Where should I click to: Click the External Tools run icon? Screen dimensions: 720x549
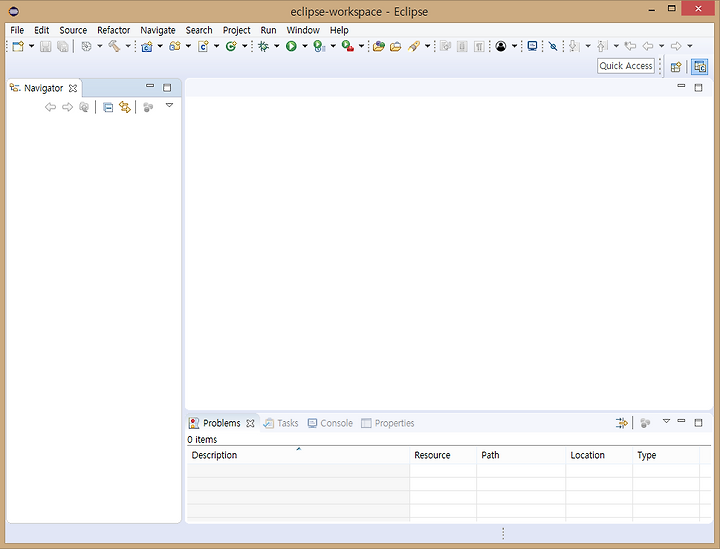click(348, 46)
